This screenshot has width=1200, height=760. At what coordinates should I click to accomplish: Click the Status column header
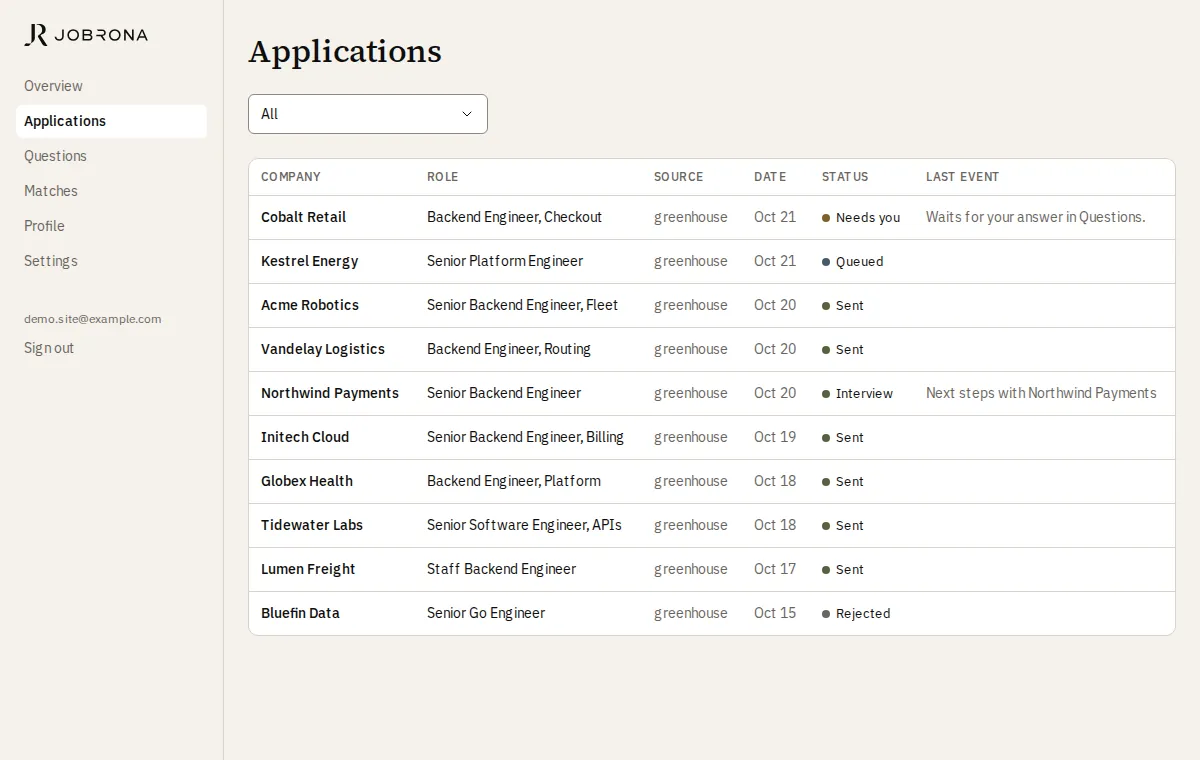(845, 177)
